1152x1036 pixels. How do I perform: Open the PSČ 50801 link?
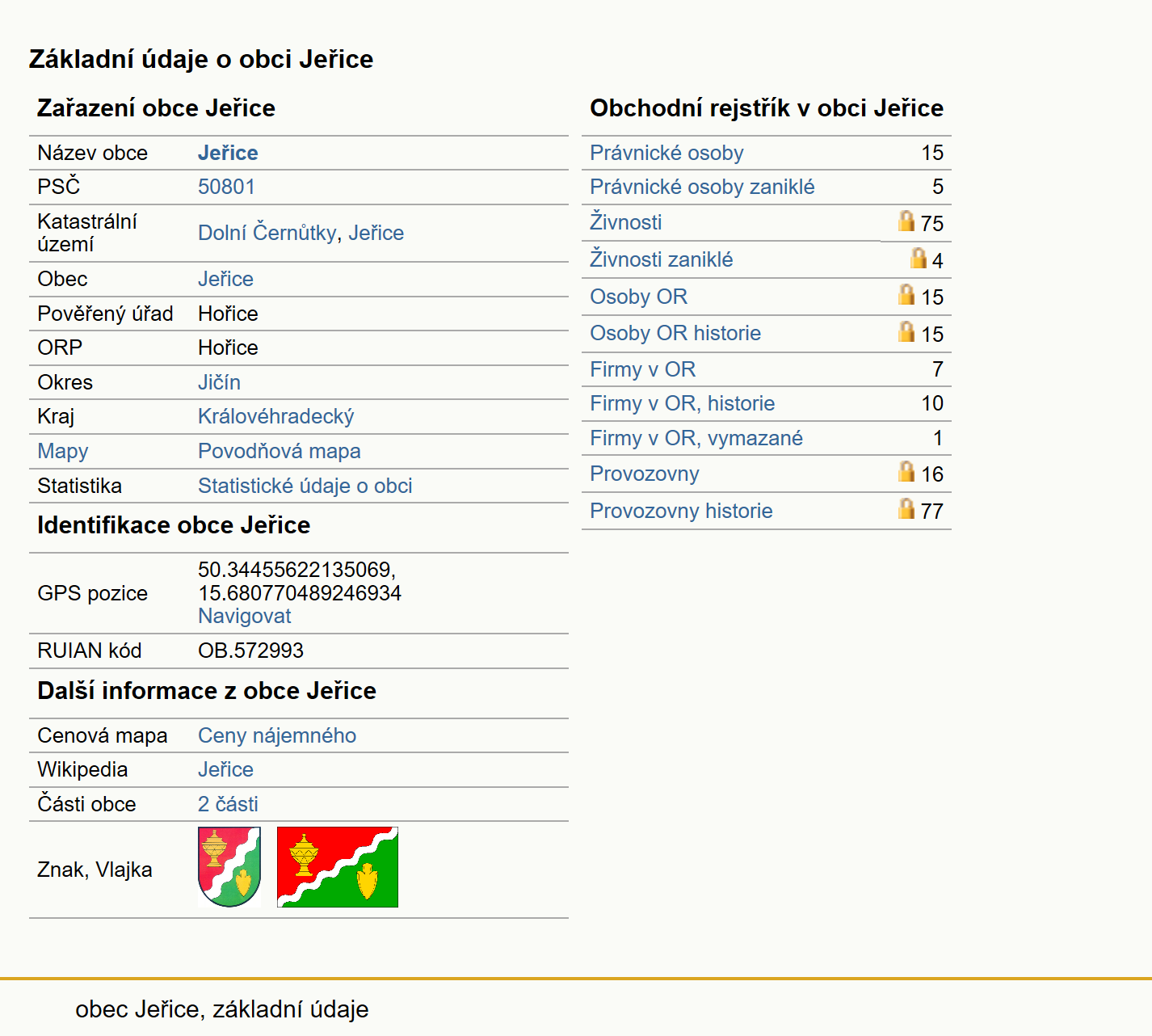click(226, 187)
